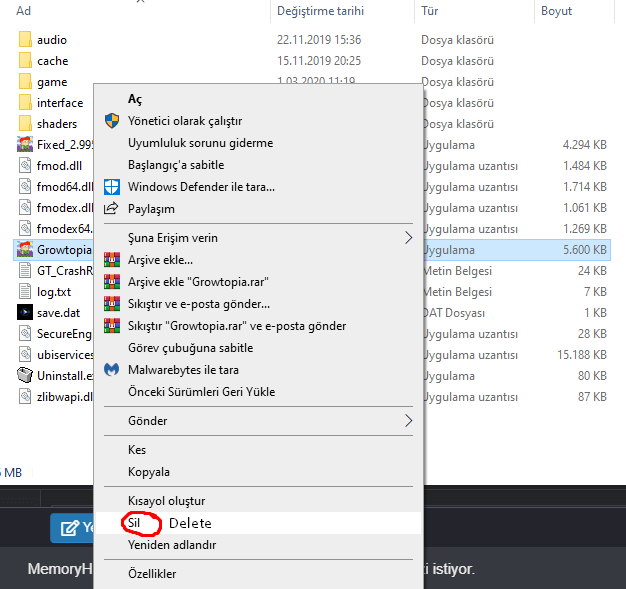Click the share icon beside Paylaşım
The width and height of the screenshot is (626, 589).
pos(111,208)
